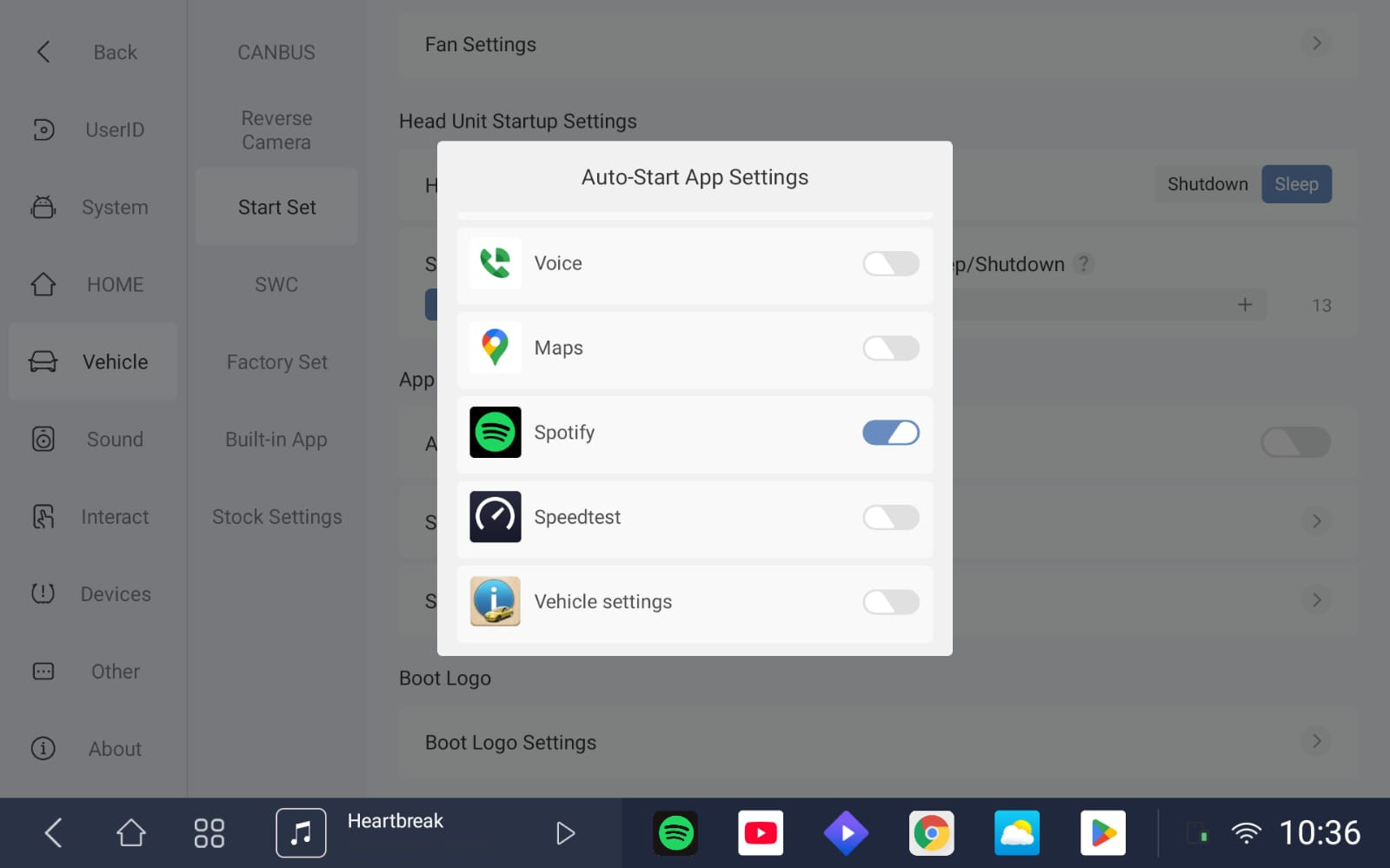Open the About info icon

[43, 748]
